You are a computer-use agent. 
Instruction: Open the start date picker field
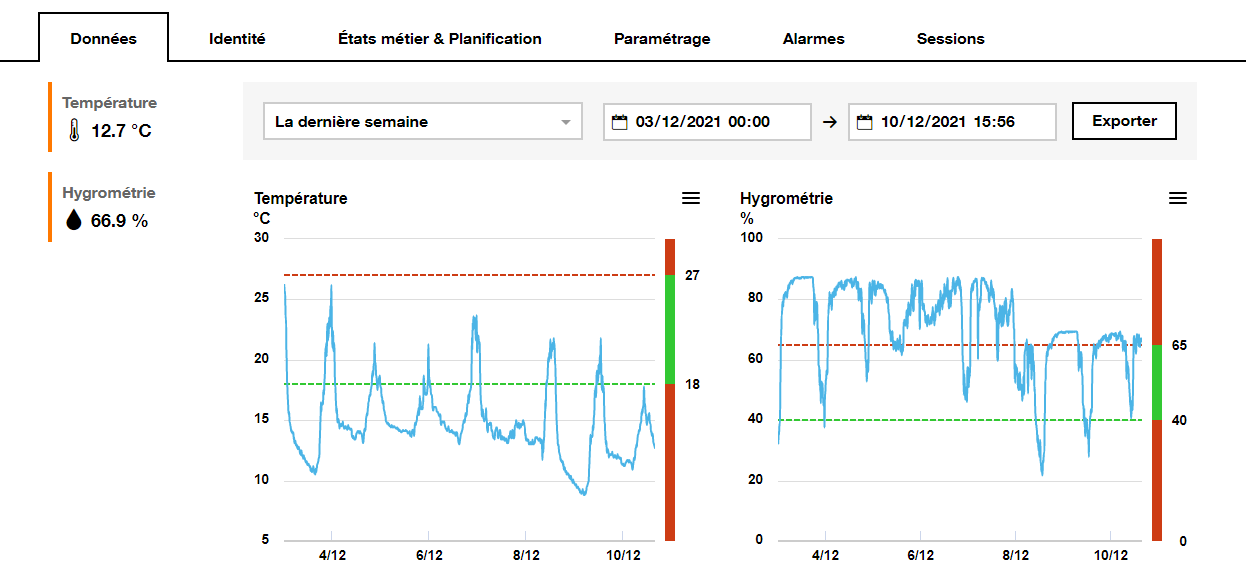tap(707, 121)
